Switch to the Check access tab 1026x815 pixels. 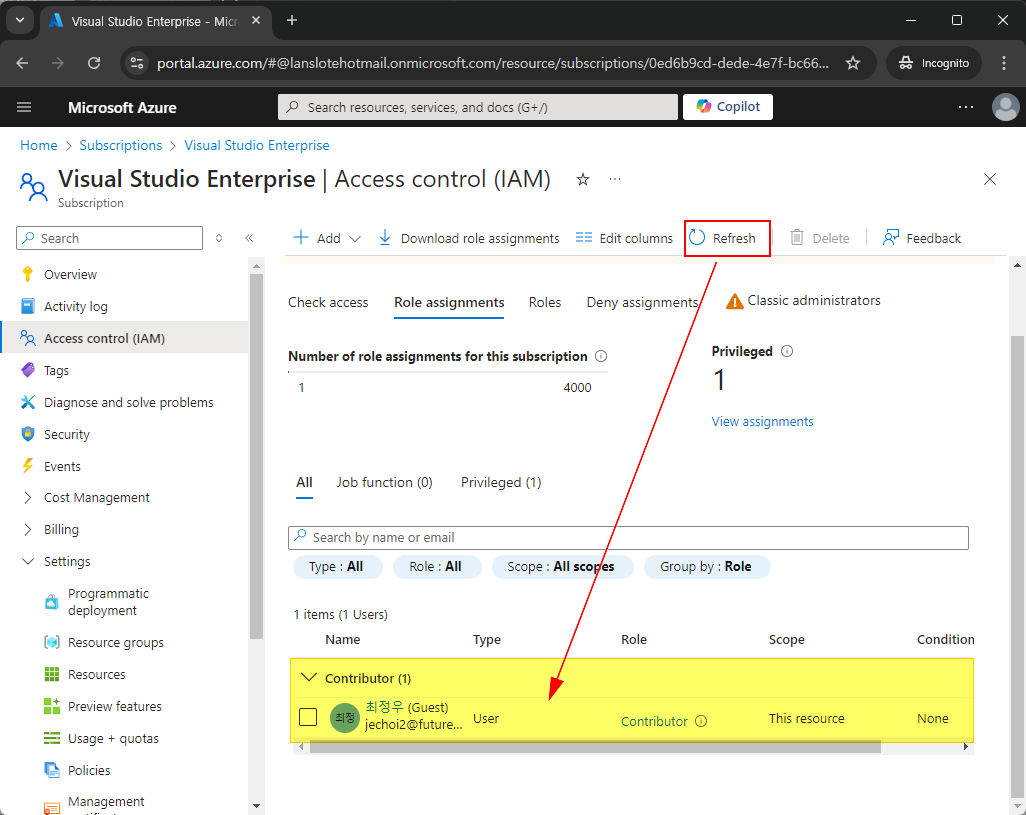click(x=328, y=302)
